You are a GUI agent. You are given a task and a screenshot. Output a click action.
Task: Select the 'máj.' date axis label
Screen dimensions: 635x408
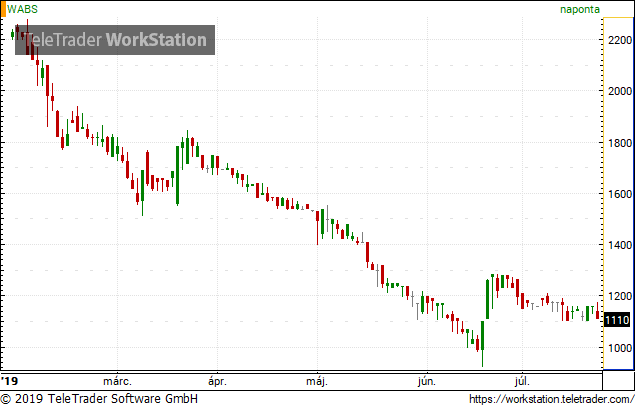[317, 381]
